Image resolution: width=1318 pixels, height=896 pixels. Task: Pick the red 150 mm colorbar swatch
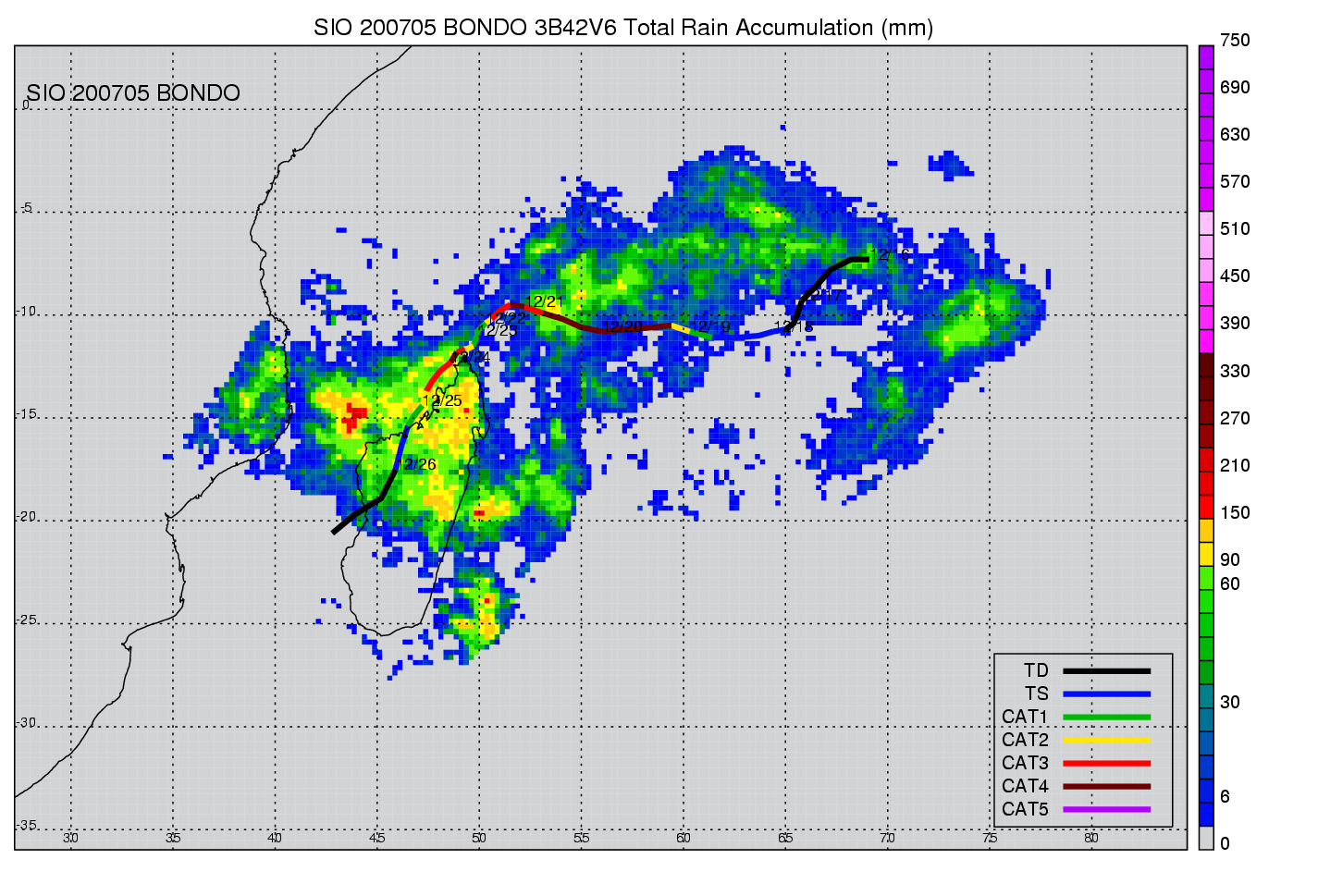tap(1206, 507)
